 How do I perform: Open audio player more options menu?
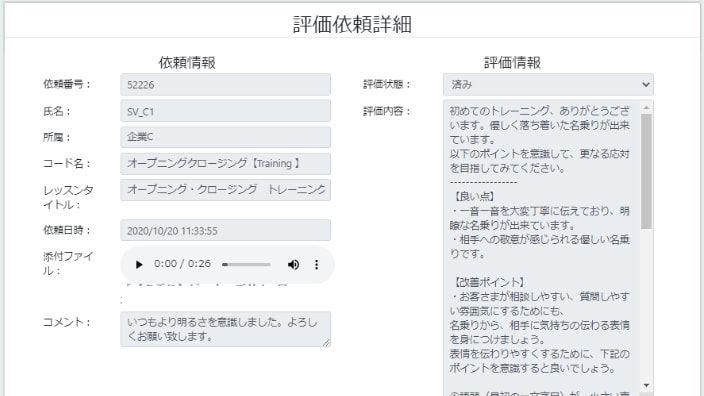317,264
